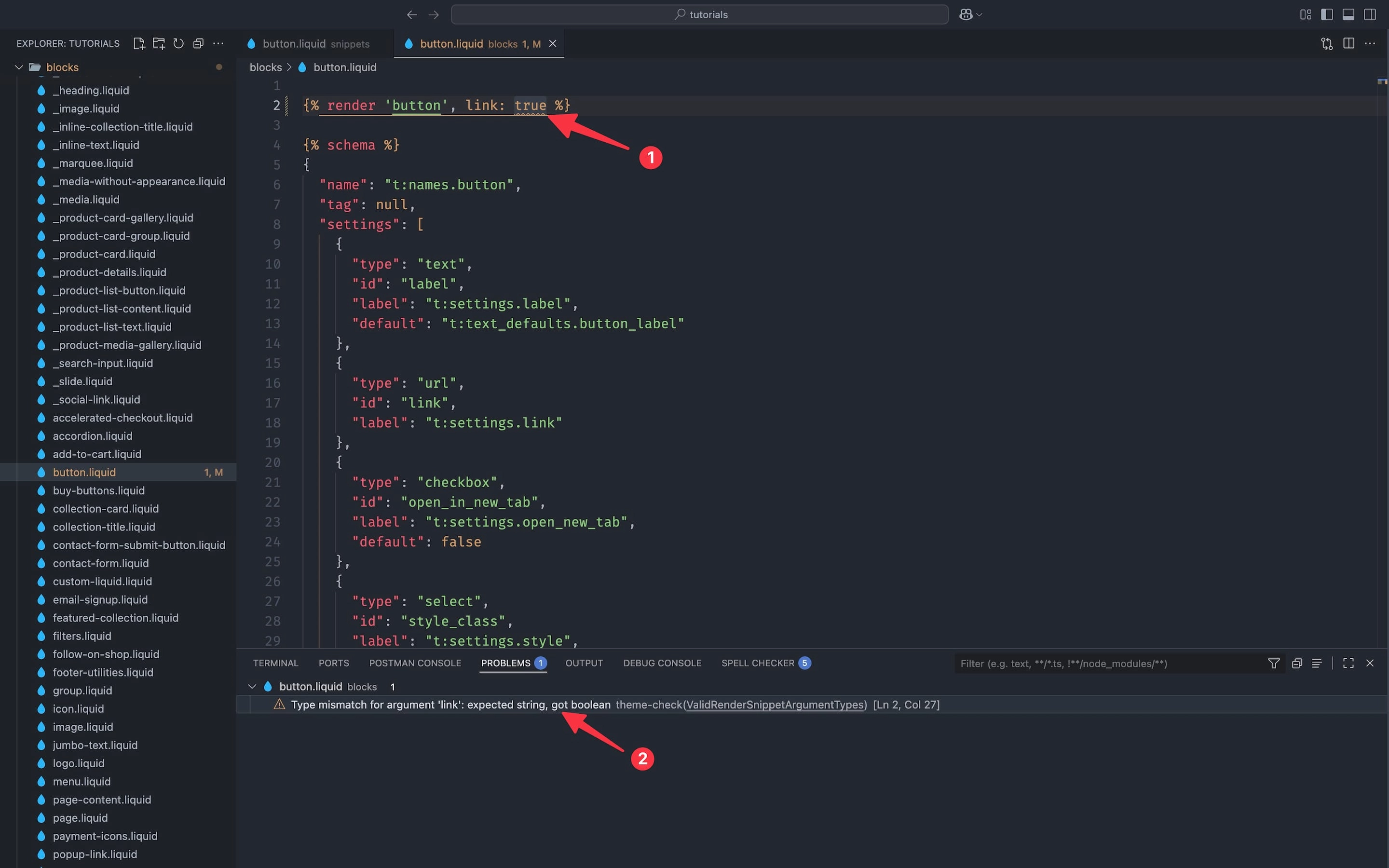
Task: Open buy-buttons.liquid file
Action: (x=99, y=490)
